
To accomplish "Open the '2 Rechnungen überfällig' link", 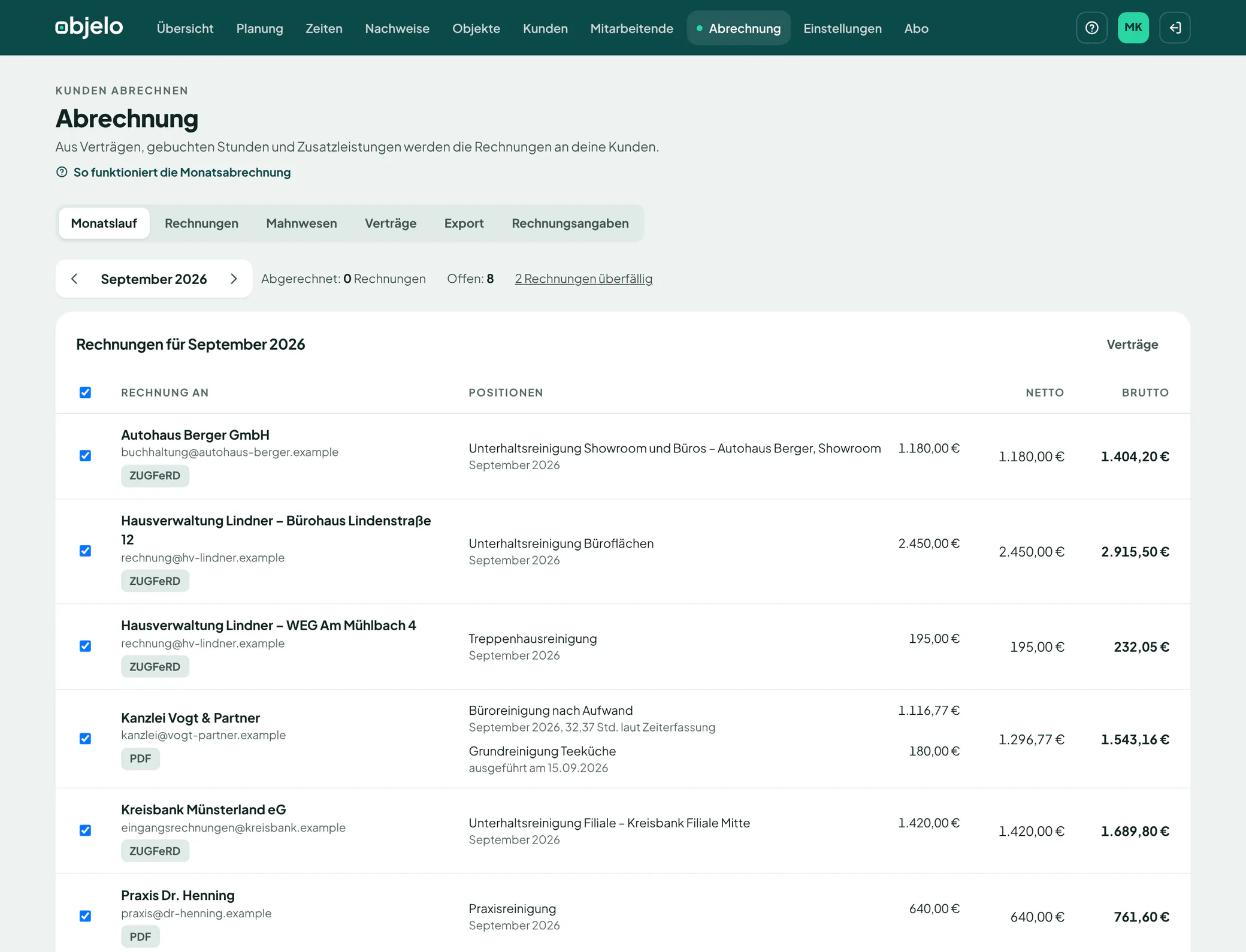I will [583, 279].
